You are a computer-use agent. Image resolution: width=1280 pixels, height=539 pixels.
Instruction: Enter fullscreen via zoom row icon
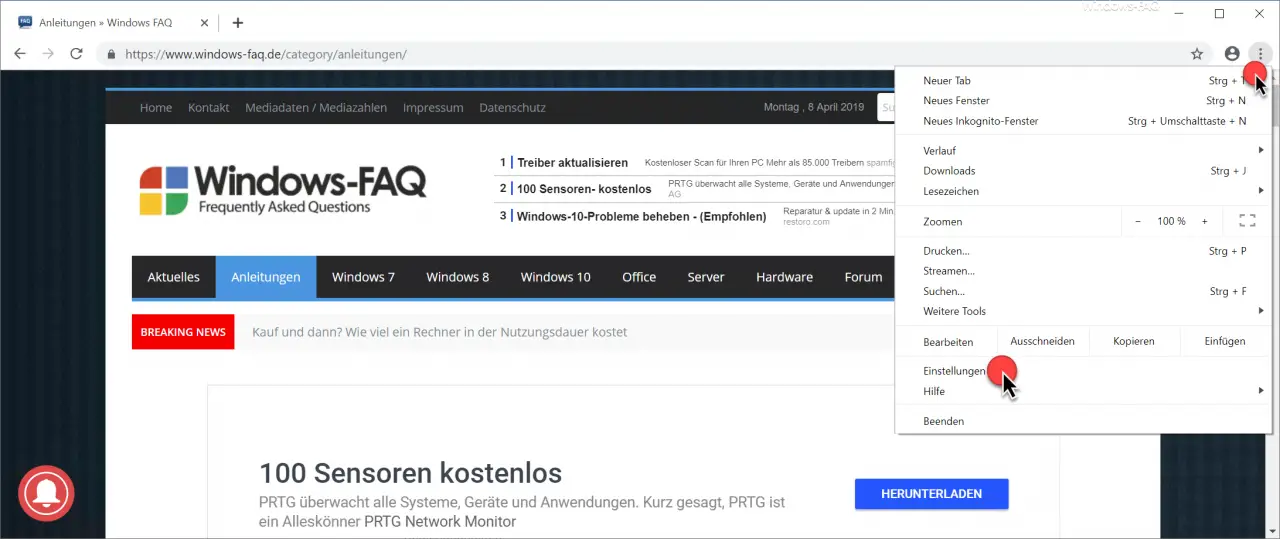coord(1247,221)
